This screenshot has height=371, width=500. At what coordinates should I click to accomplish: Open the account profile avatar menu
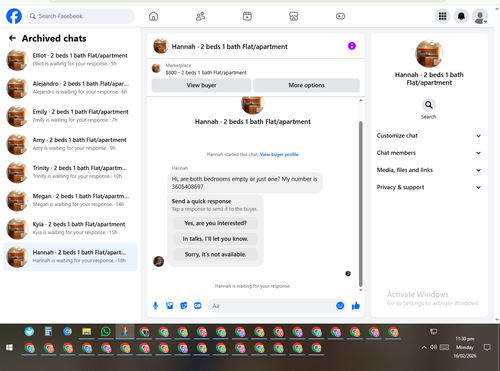pos(480,16)
